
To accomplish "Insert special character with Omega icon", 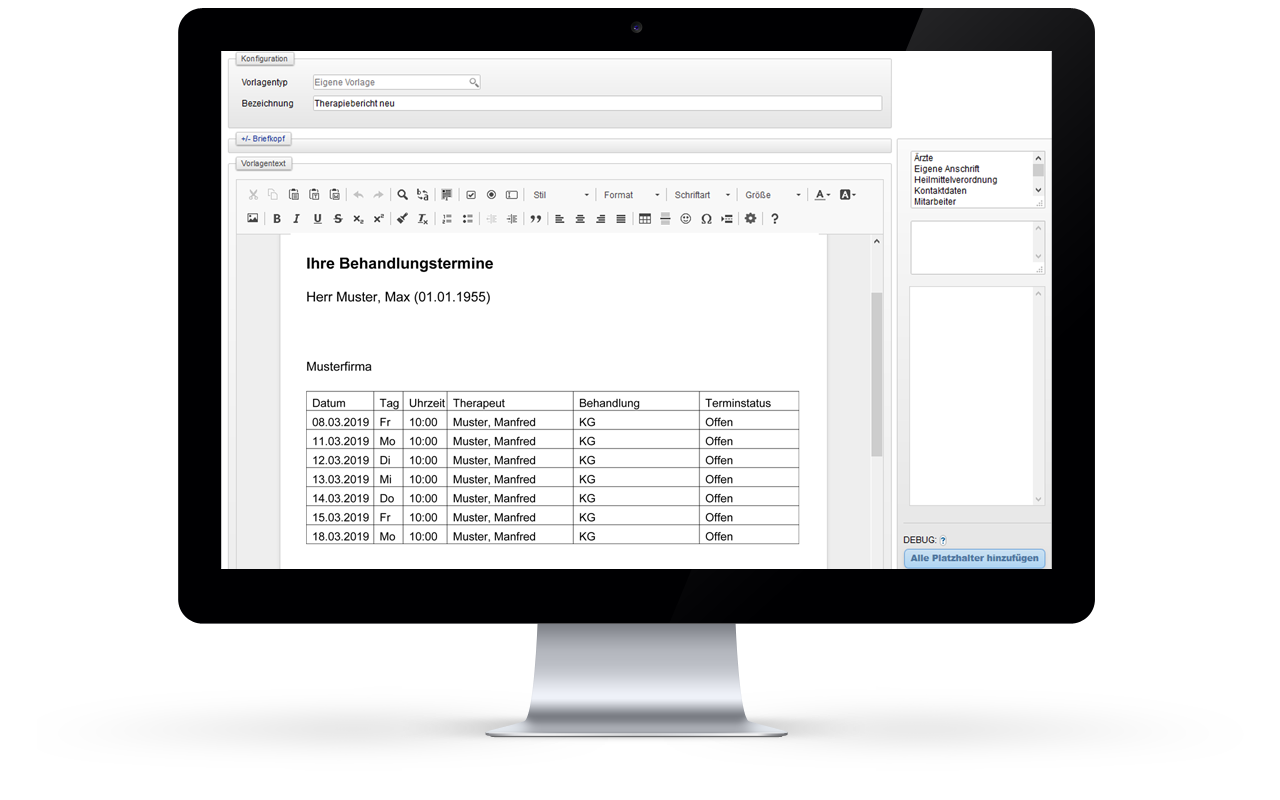I will tap(706, 219).
